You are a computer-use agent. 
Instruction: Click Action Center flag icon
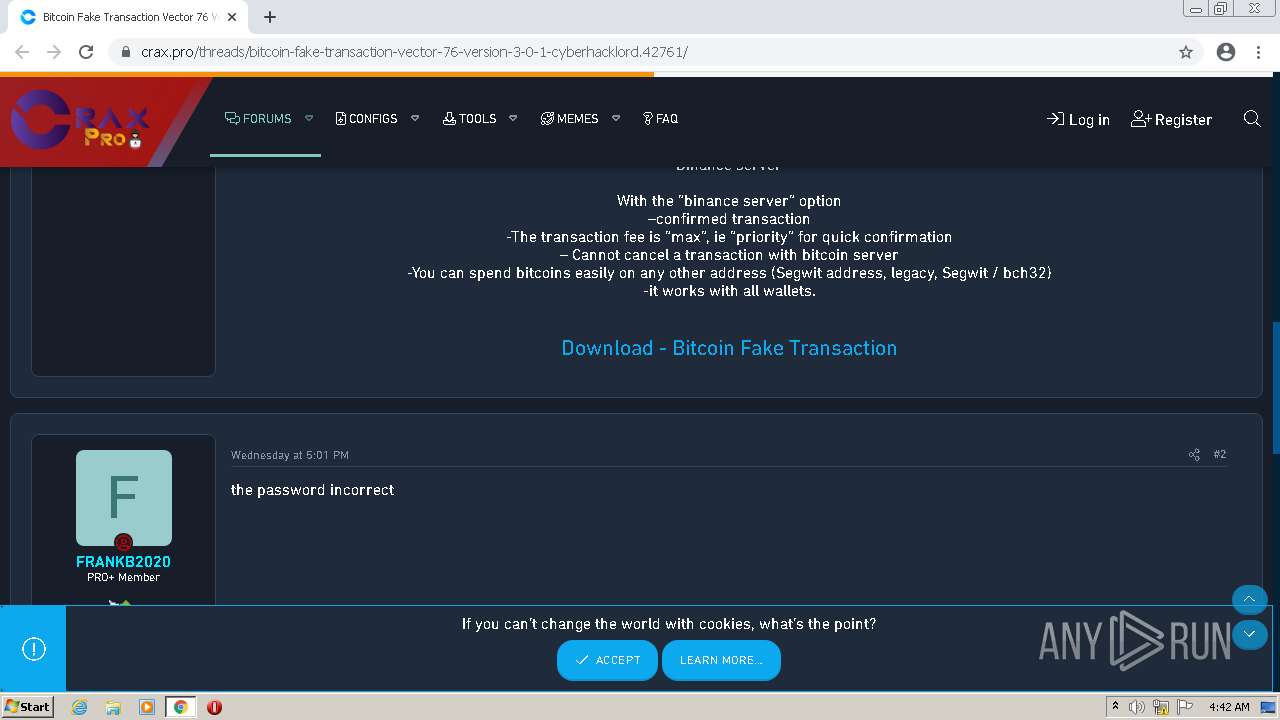coord(1185,707)
